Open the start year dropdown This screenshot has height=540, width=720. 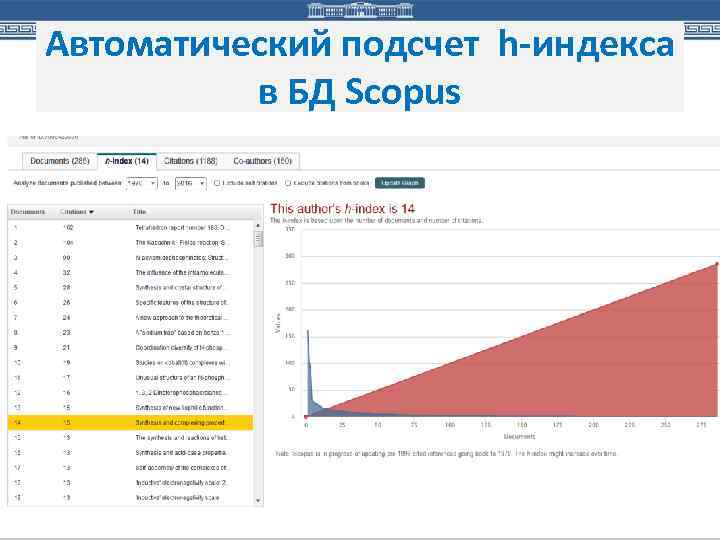pos(142,183)
